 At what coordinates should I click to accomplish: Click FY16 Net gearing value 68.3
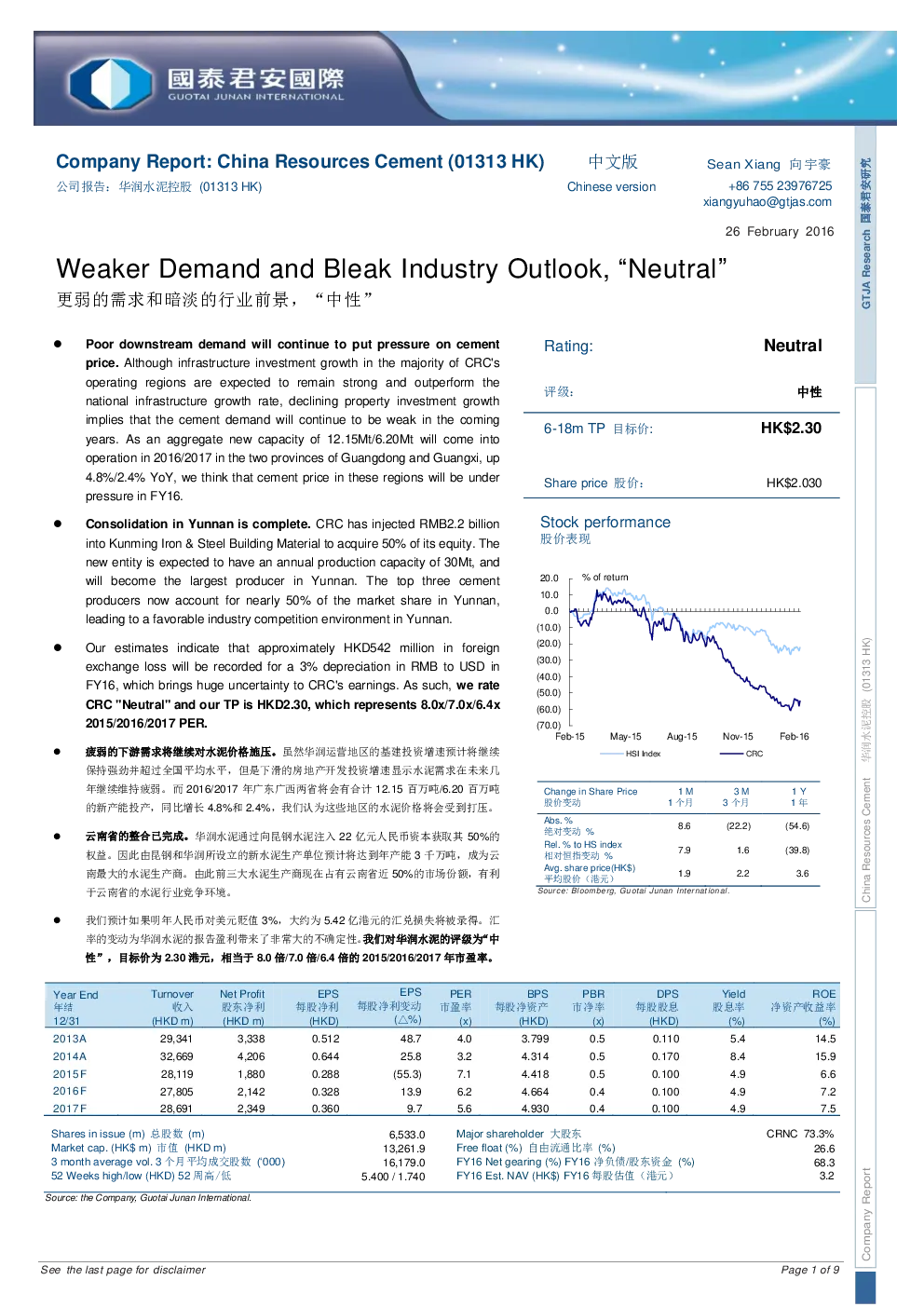(x=824, y=1163)
